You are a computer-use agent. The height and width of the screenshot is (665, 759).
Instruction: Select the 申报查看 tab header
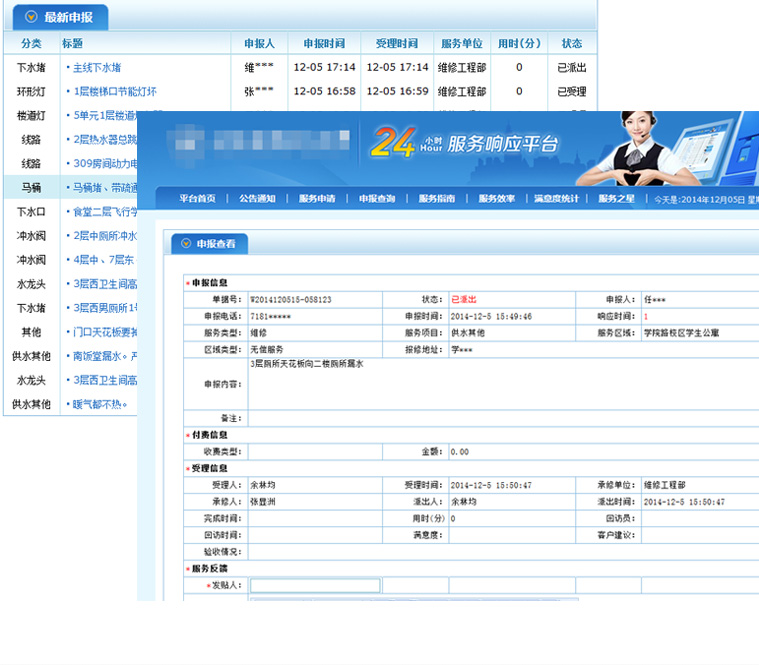[x=216, y=244]
